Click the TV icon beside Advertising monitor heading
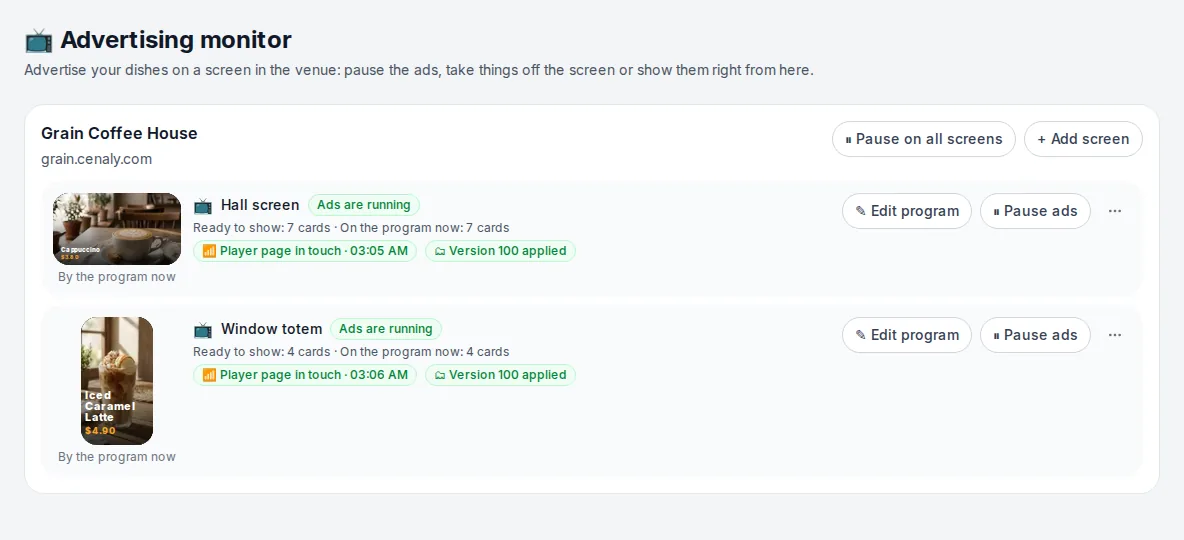 point(39,40)
